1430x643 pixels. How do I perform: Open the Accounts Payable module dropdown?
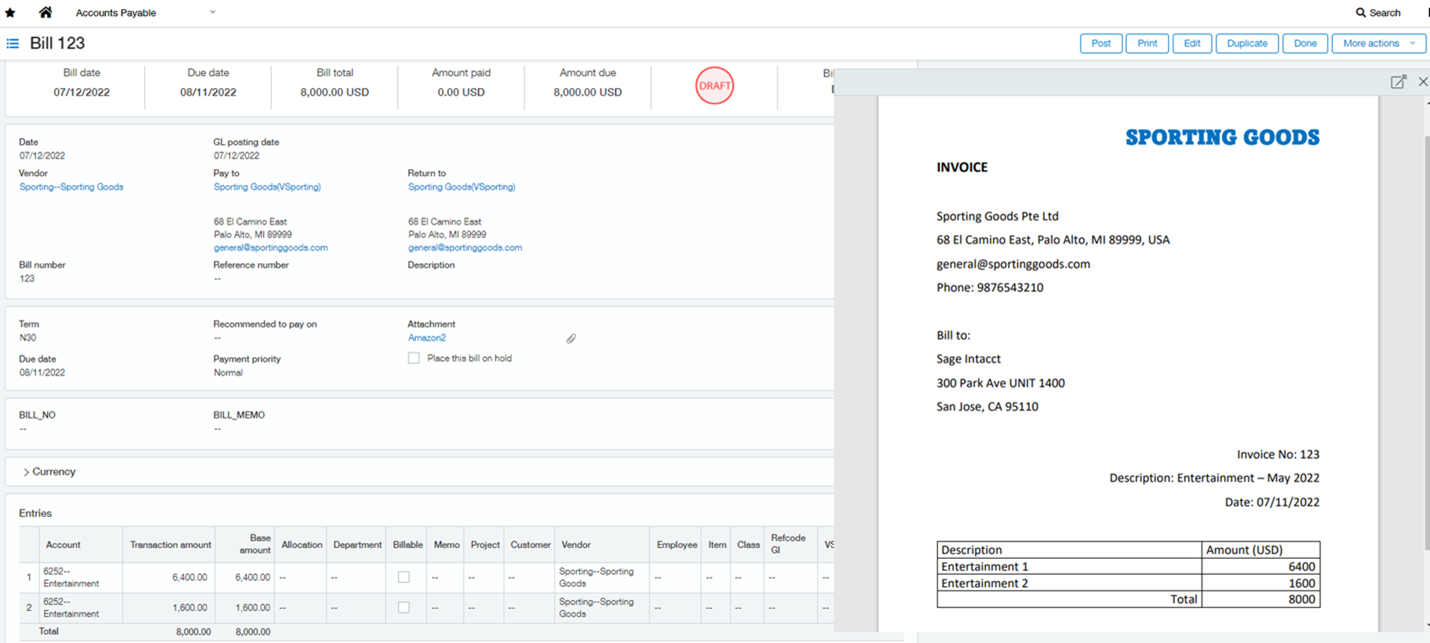click(x=210, y=12)
